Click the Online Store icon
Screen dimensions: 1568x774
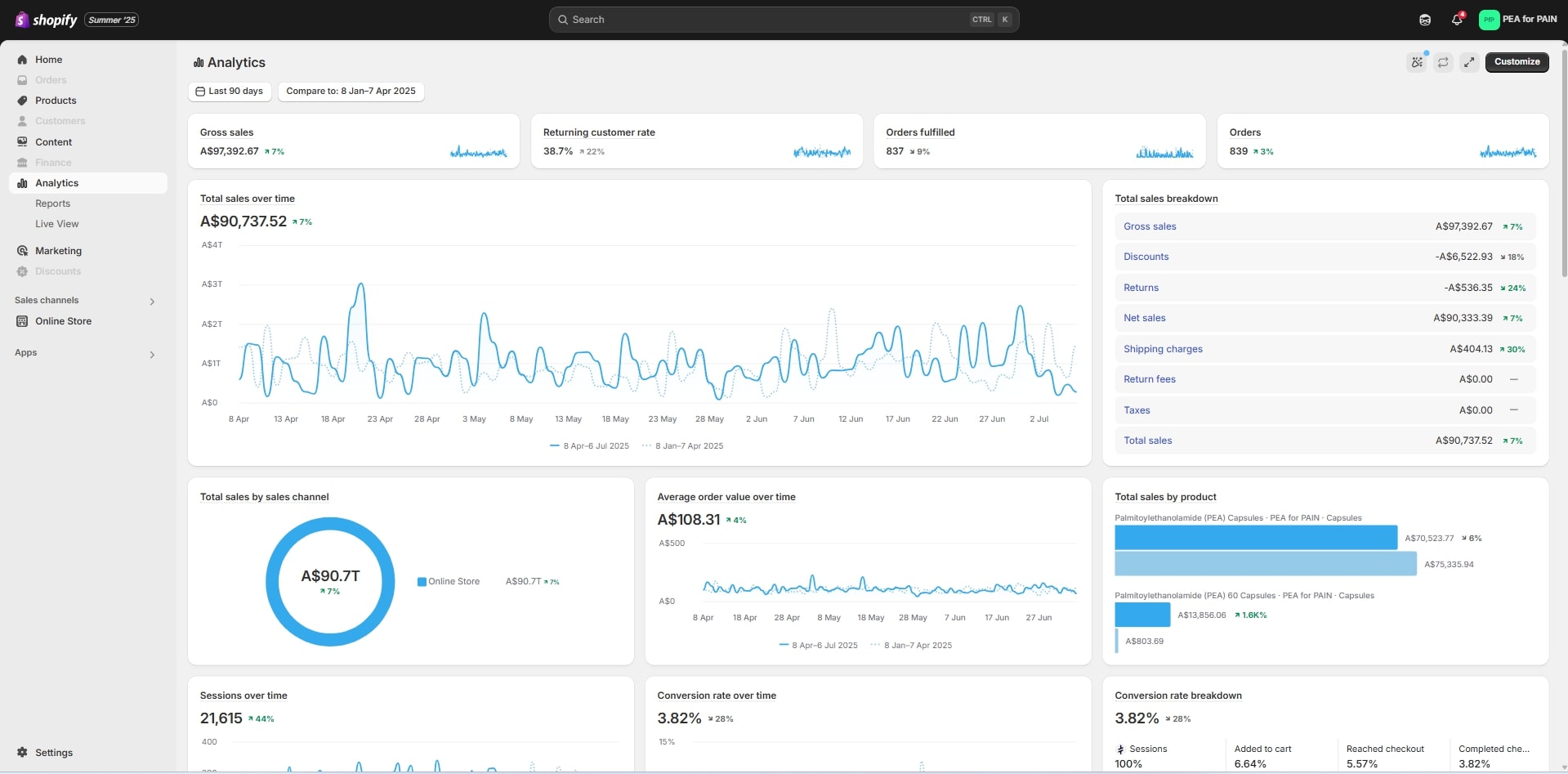coord(22,321)
